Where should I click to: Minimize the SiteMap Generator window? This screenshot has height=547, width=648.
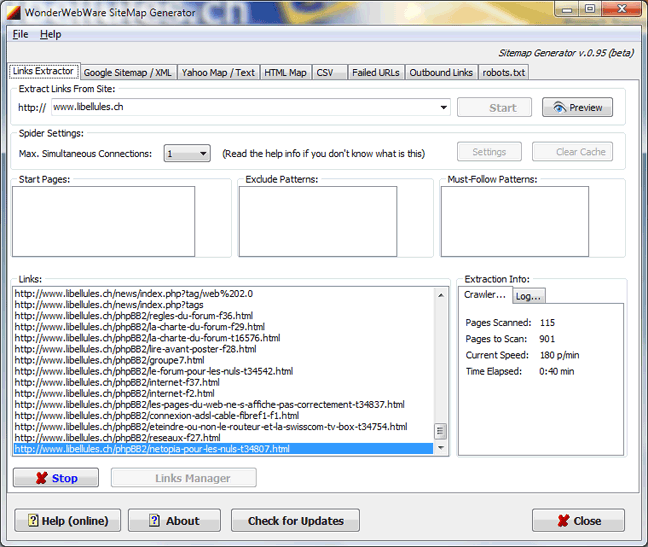(x=567, y=10)
